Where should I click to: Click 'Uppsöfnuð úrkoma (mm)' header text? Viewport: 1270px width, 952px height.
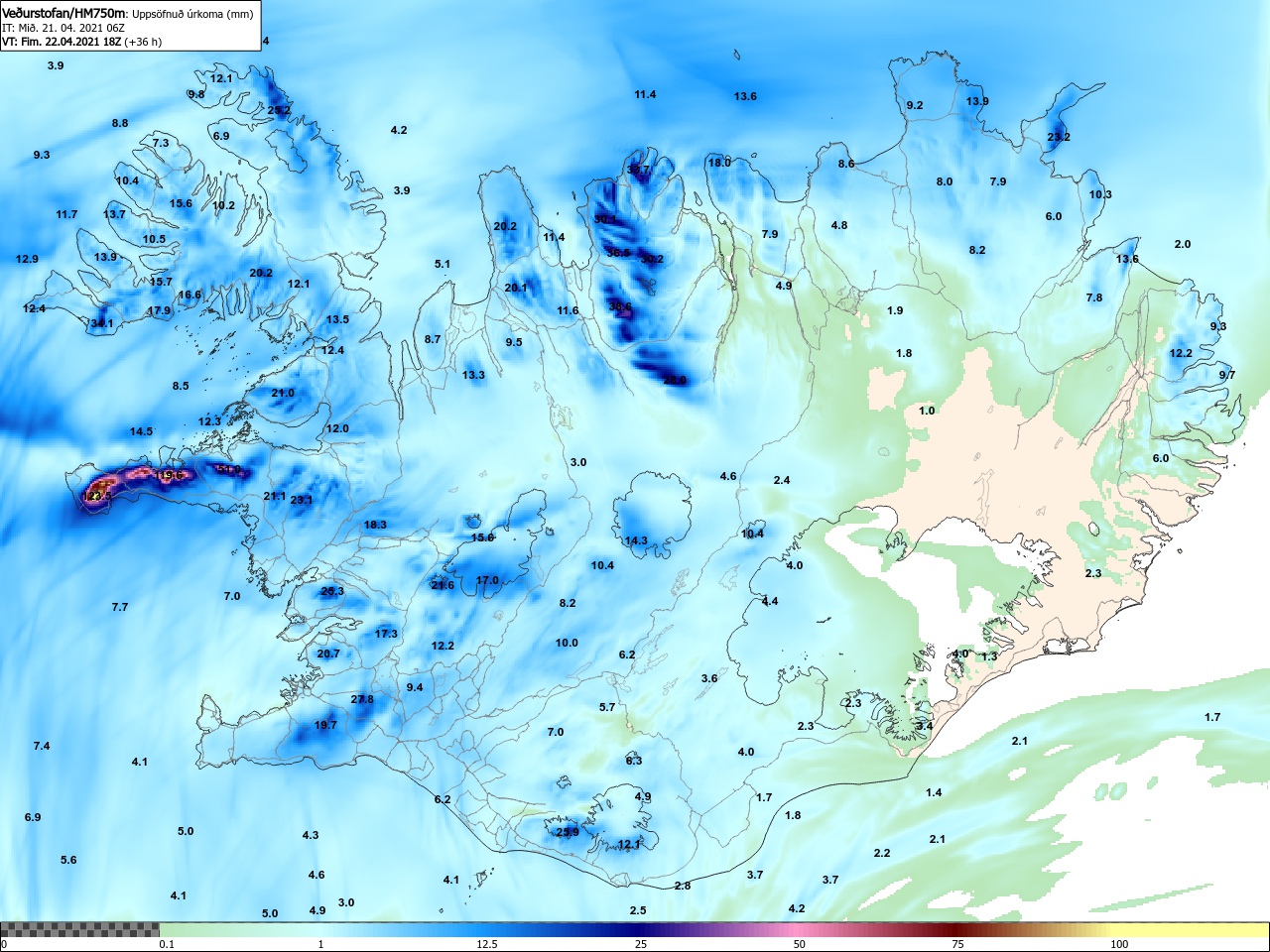(x=192, y=14)
